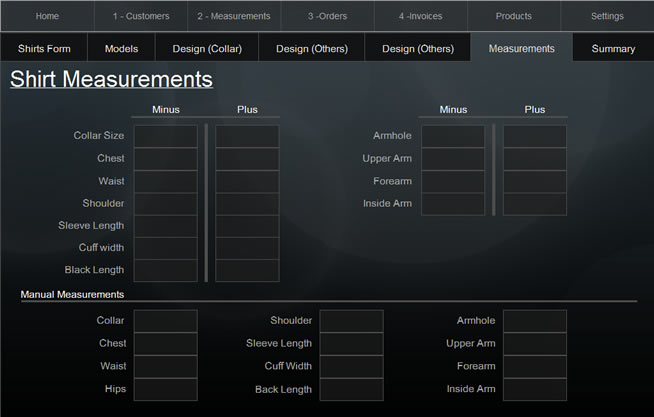Focus the manual Inside Arm measurement field
Screen dimensions: 654x417
pyautogui.click(x=535, y=389)
